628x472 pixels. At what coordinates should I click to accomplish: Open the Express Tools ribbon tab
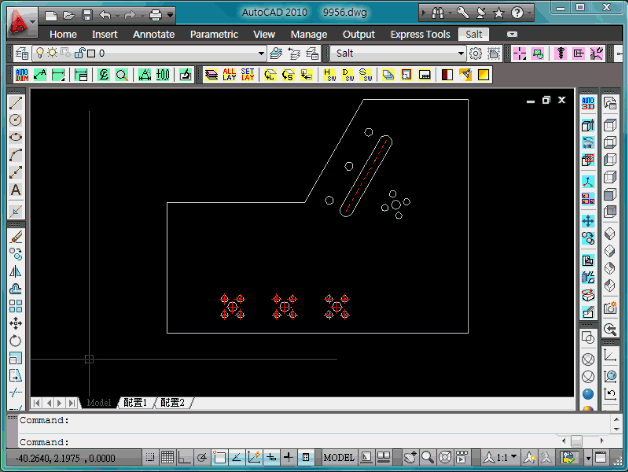[x=420, y=34]
